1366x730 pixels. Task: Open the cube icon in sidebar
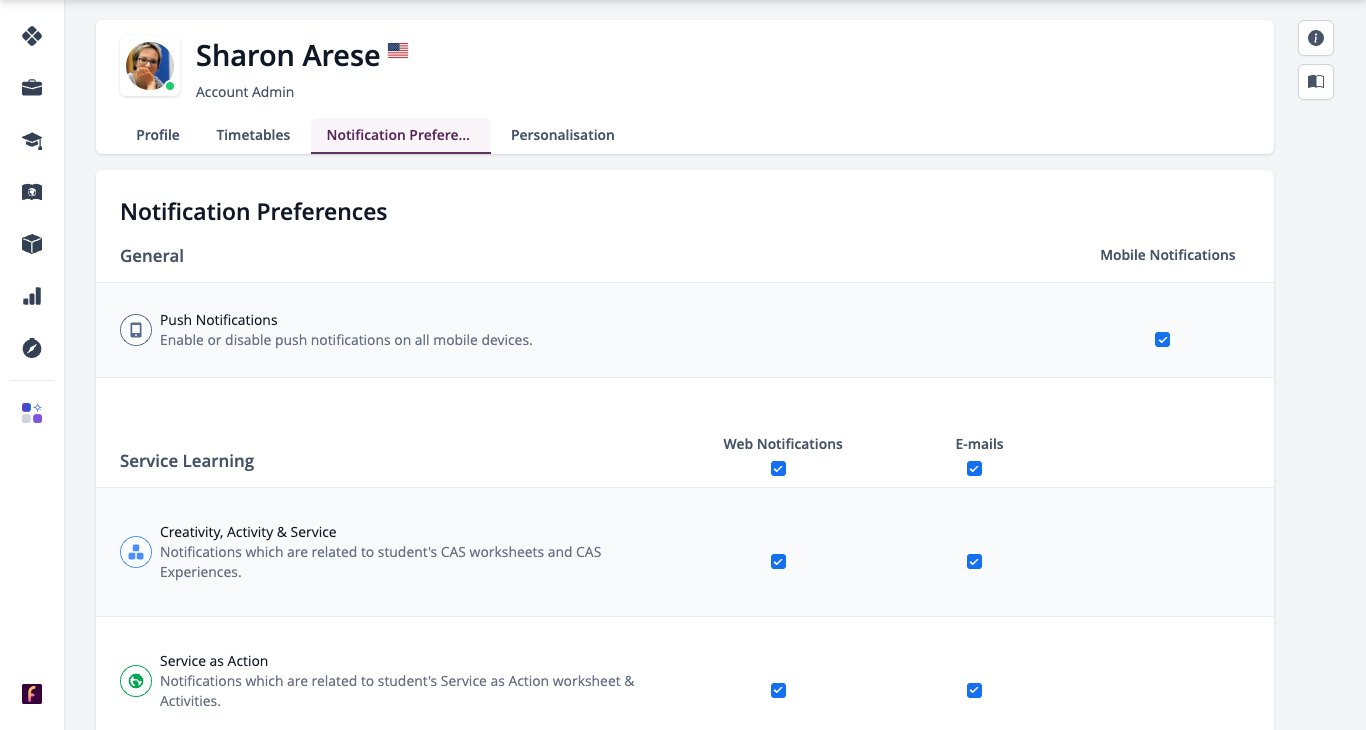click(x=32, y=244)
